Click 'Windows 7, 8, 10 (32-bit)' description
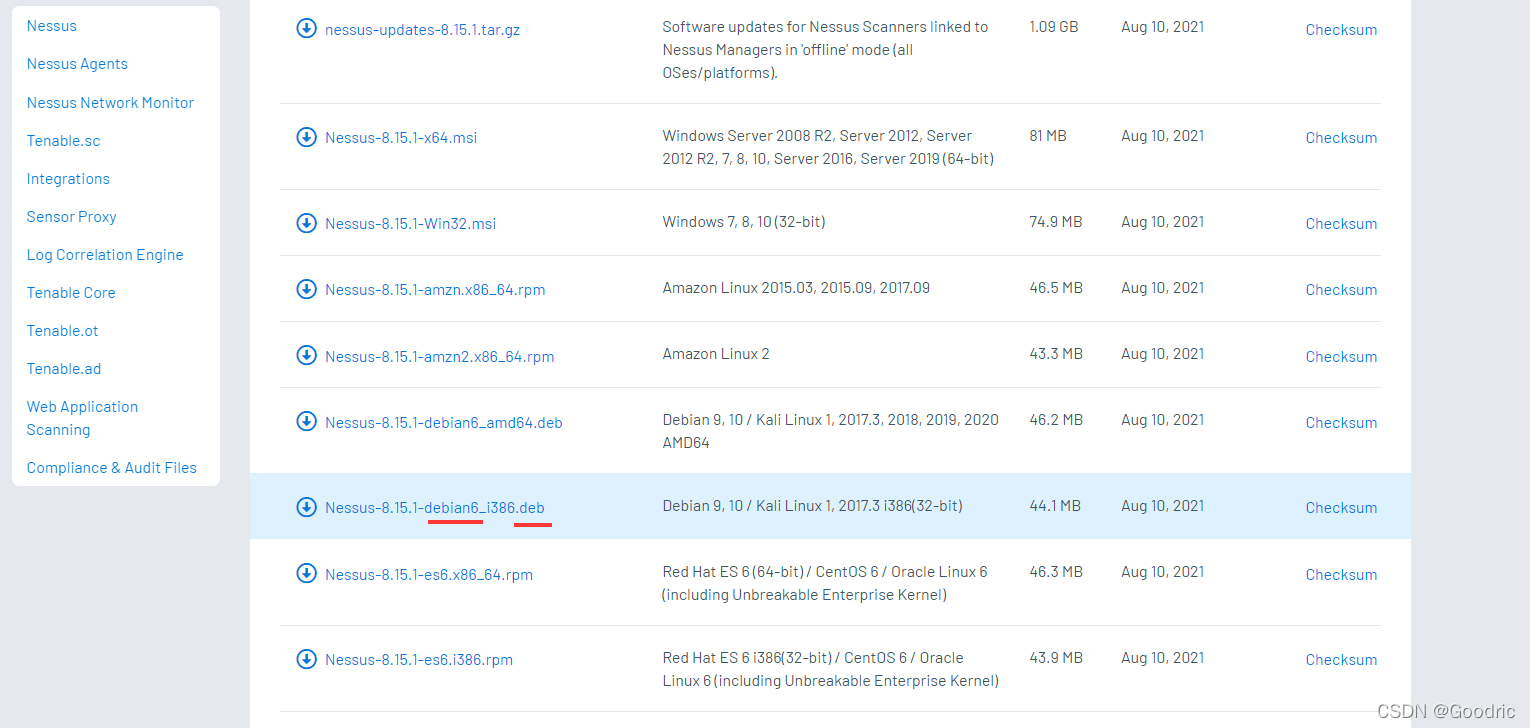 coord(744,222)
